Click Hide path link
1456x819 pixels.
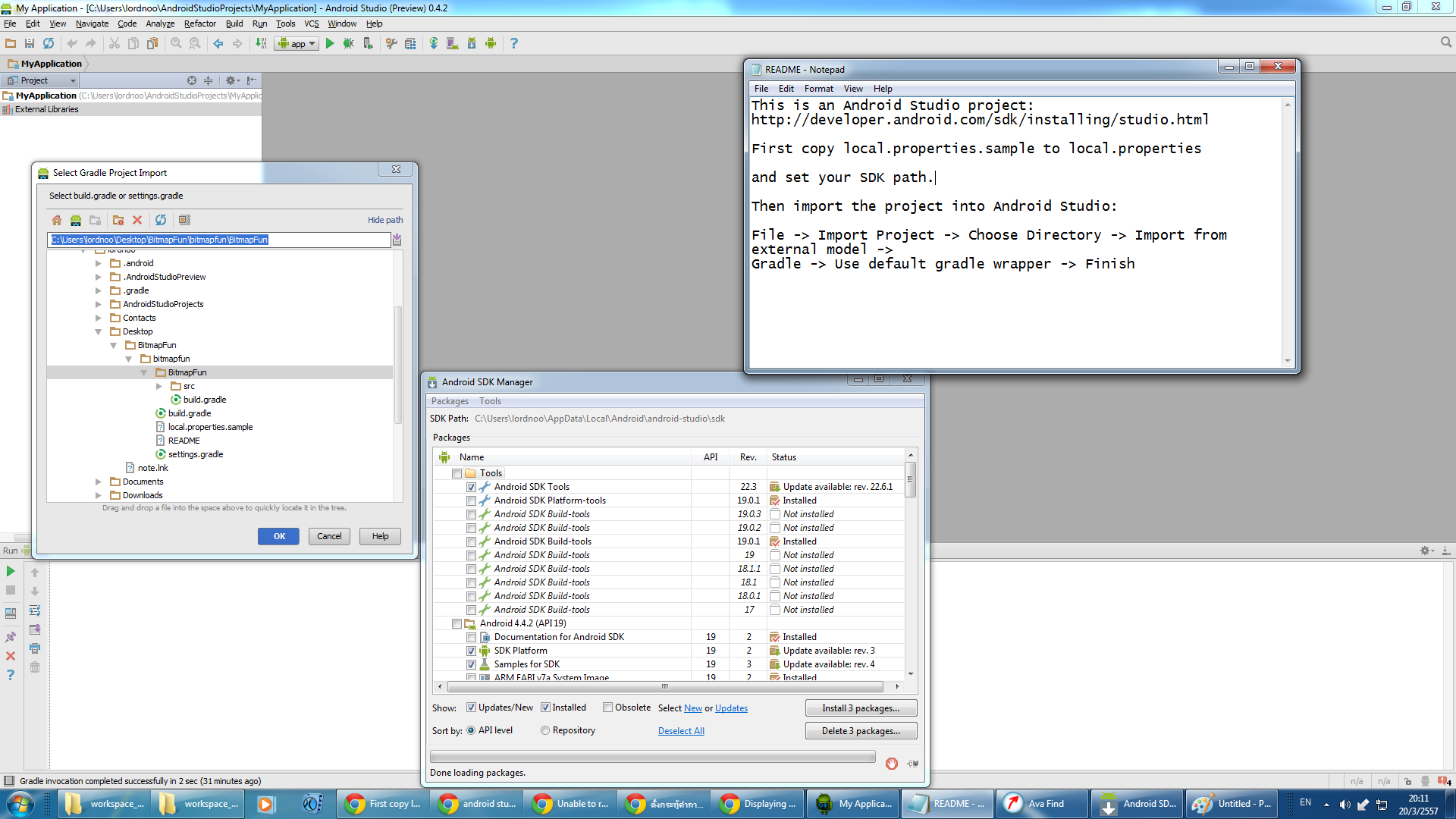pyautogui.click(x=385, y=220)
